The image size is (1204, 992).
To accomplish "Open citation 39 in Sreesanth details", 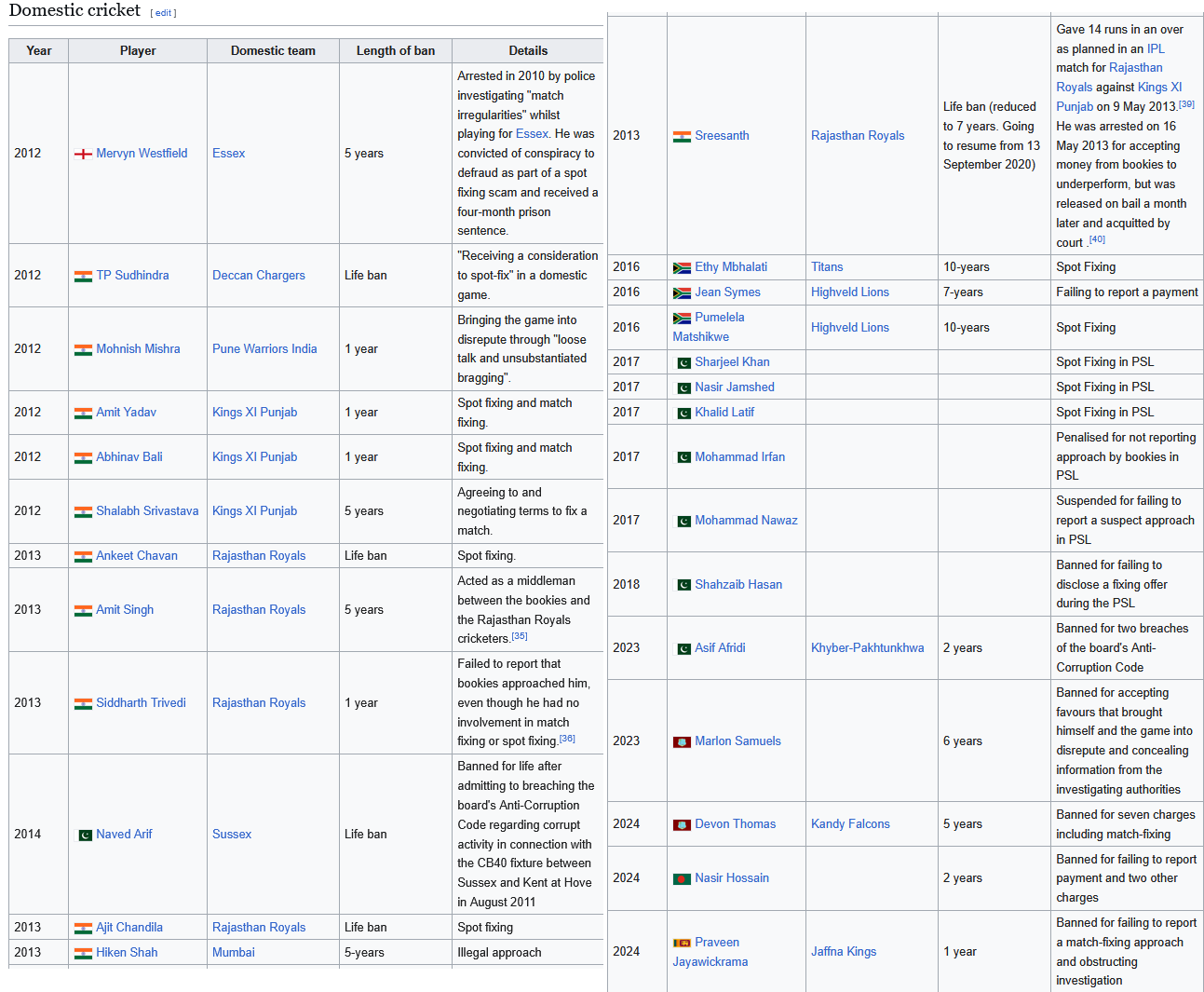I will [1186, 104].
